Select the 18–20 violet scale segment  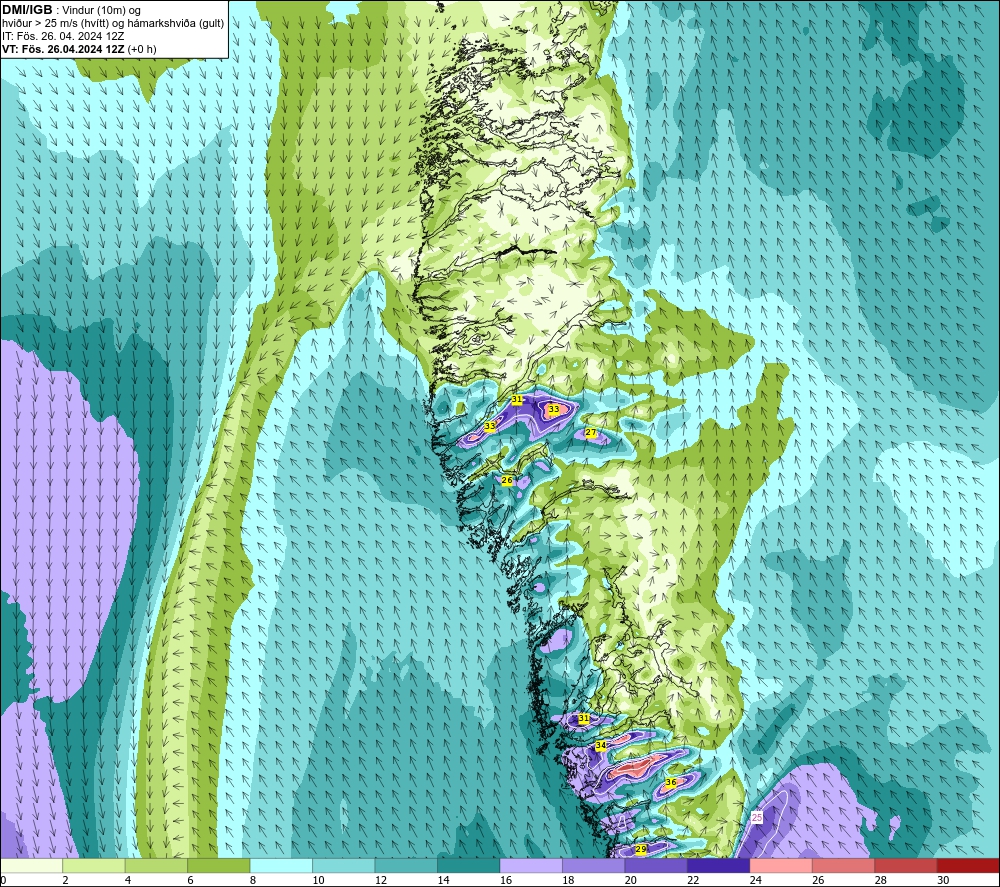pos(594,865)
